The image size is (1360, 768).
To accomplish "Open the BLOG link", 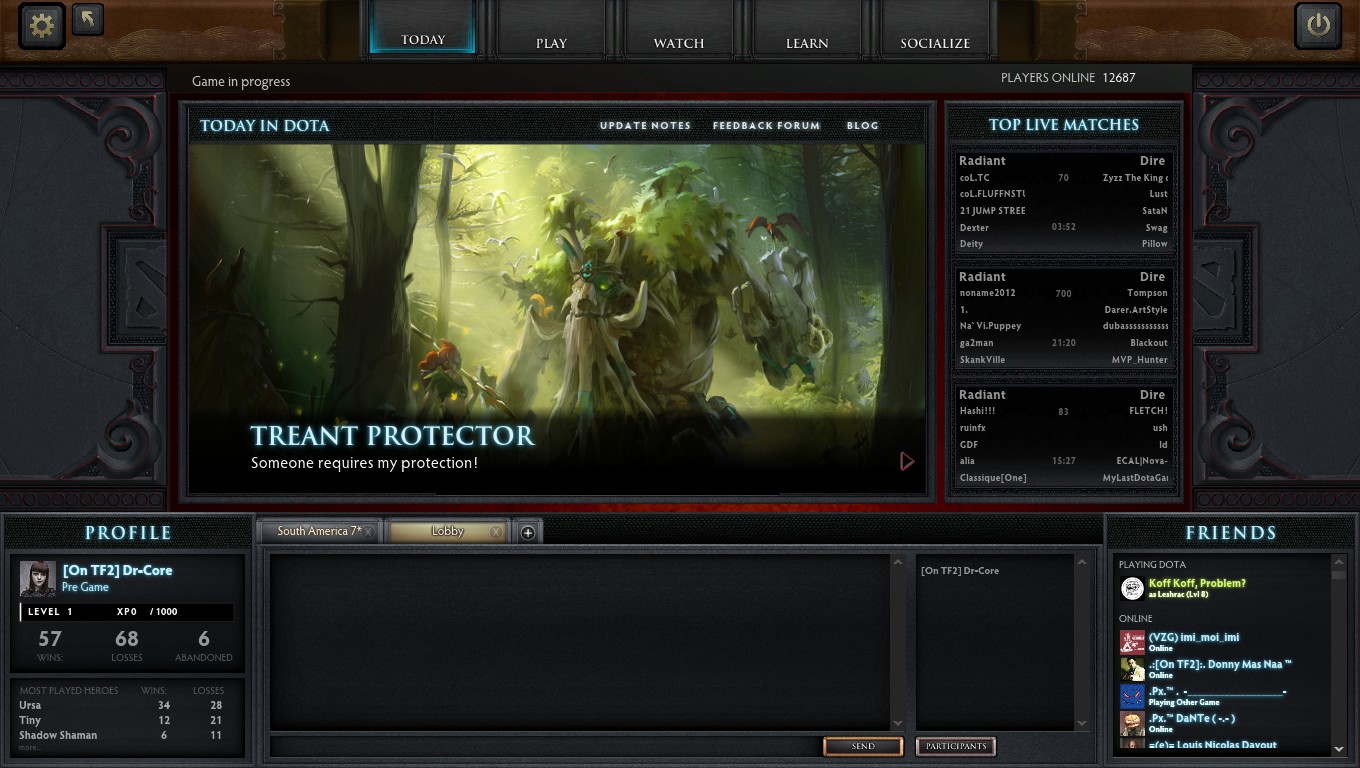I will pos(862,126).
